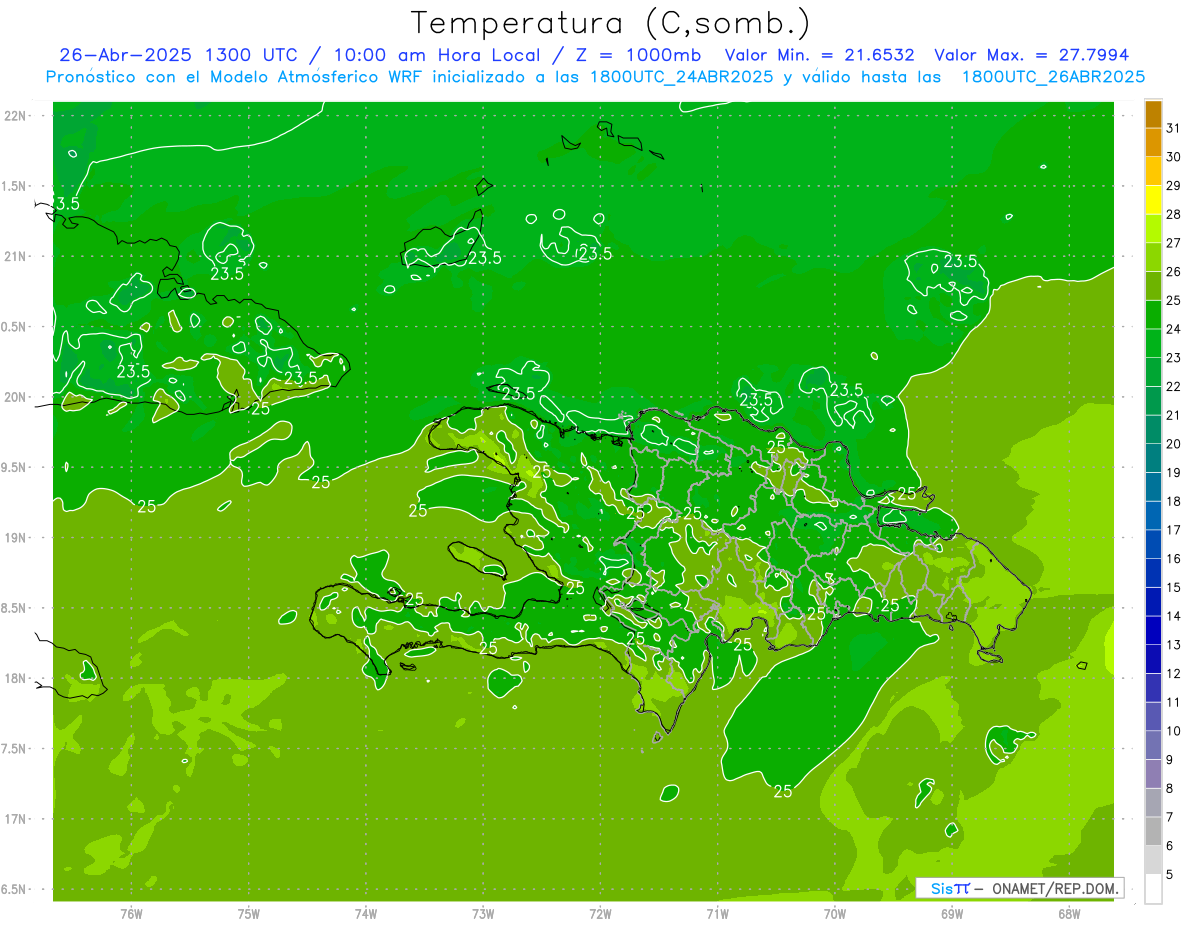Click the '19N' latitude axis label
The height and width of the screenshot is (927, 1200).
pos(16,538)
